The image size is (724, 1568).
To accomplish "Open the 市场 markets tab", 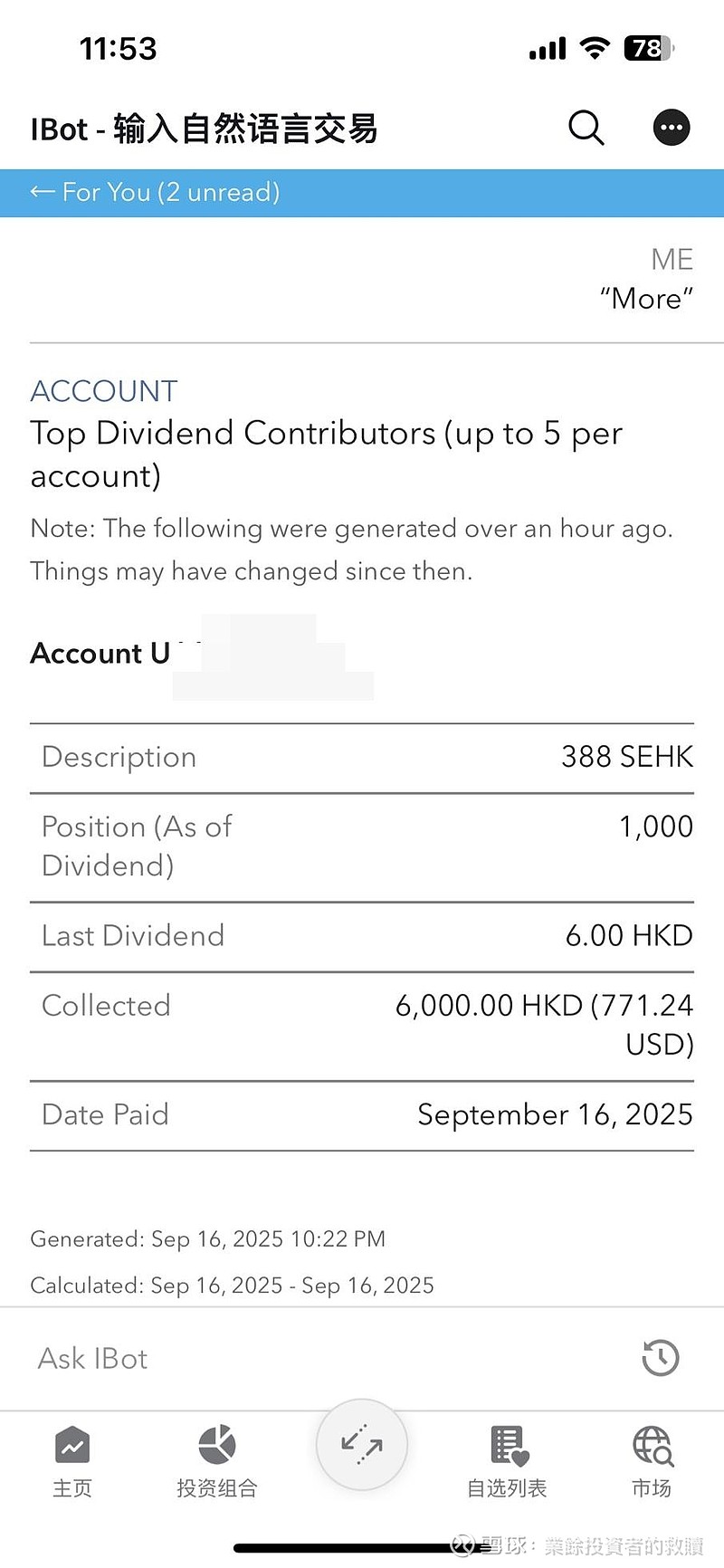I will click(x=652, y=1459).
